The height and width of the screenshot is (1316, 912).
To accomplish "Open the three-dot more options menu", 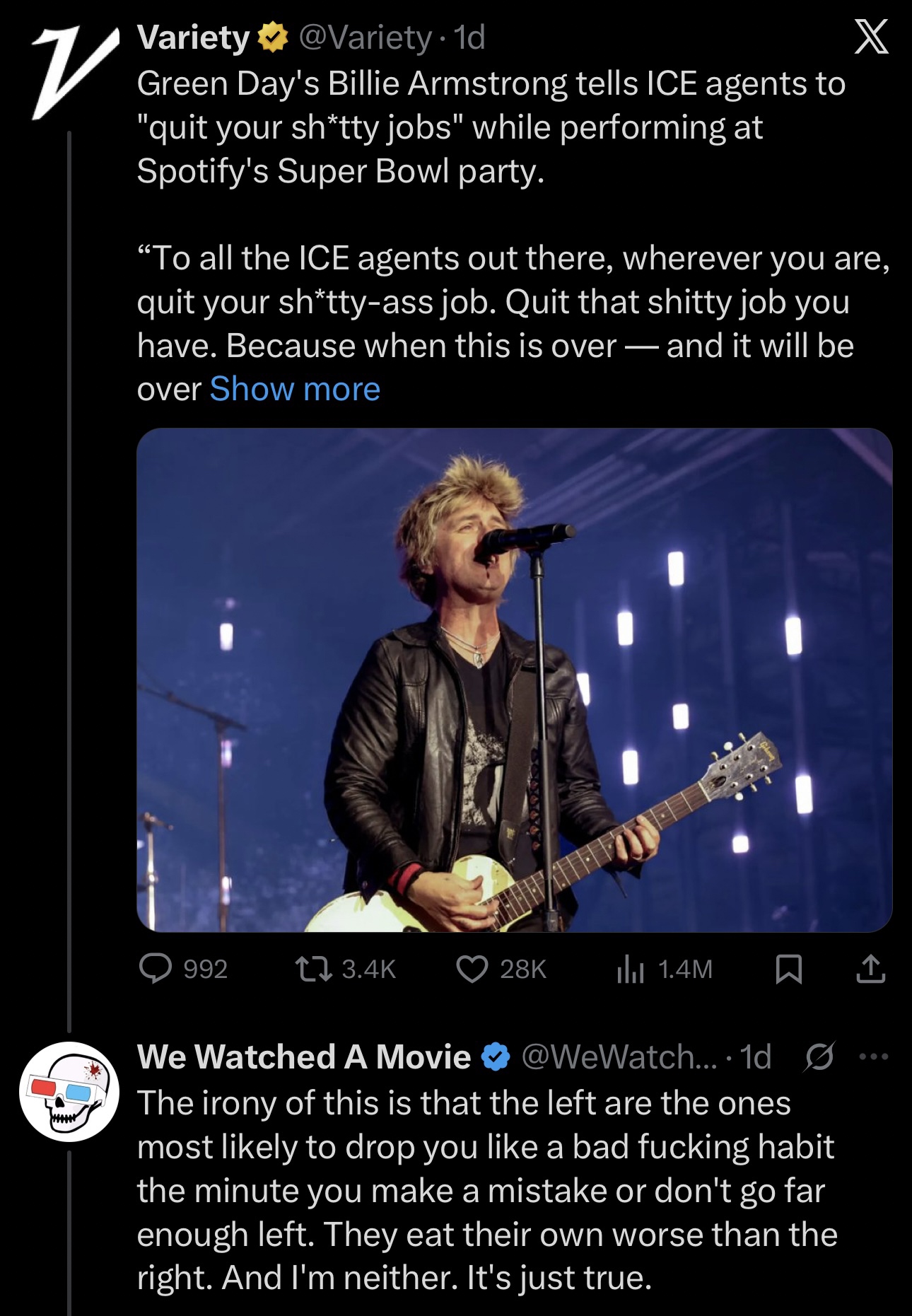I will (x=873, y=1056).
